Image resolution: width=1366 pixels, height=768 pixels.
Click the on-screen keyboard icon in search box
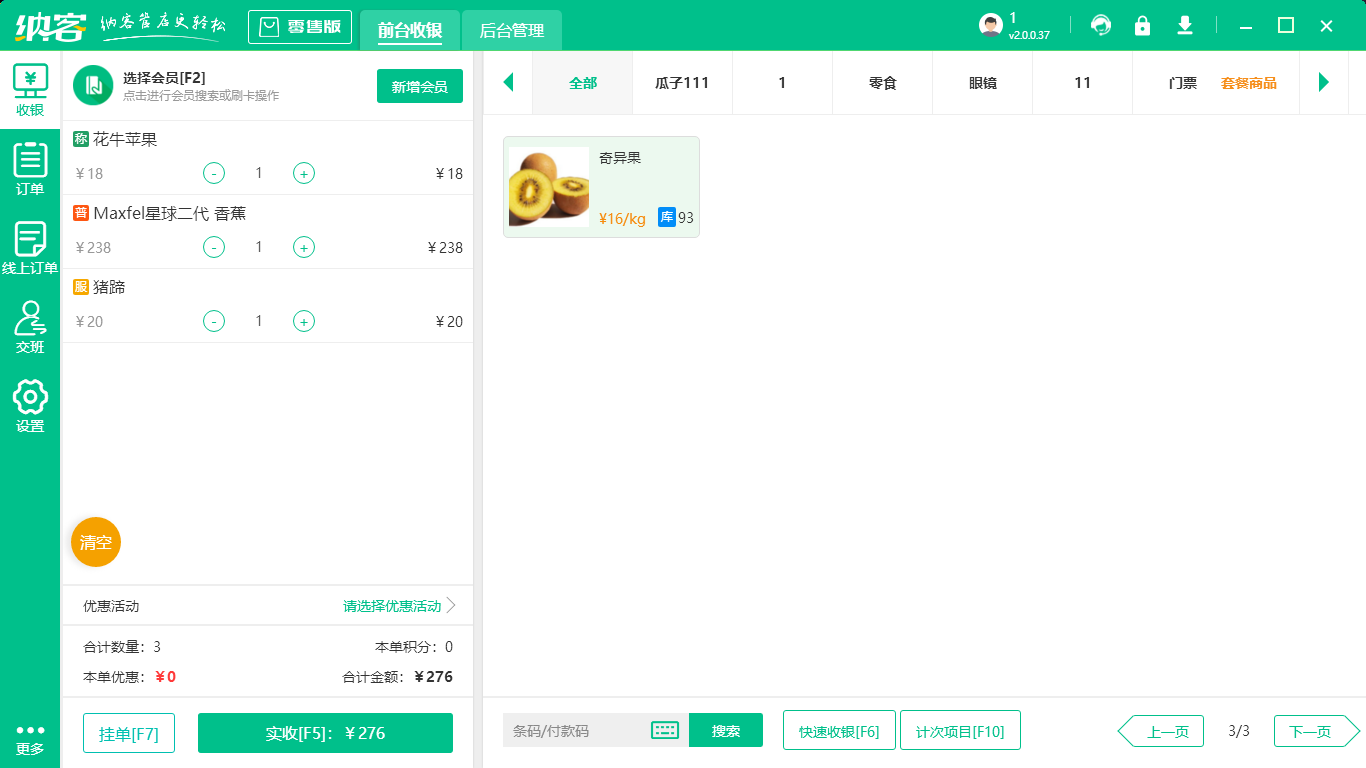[x=665, y=730]
